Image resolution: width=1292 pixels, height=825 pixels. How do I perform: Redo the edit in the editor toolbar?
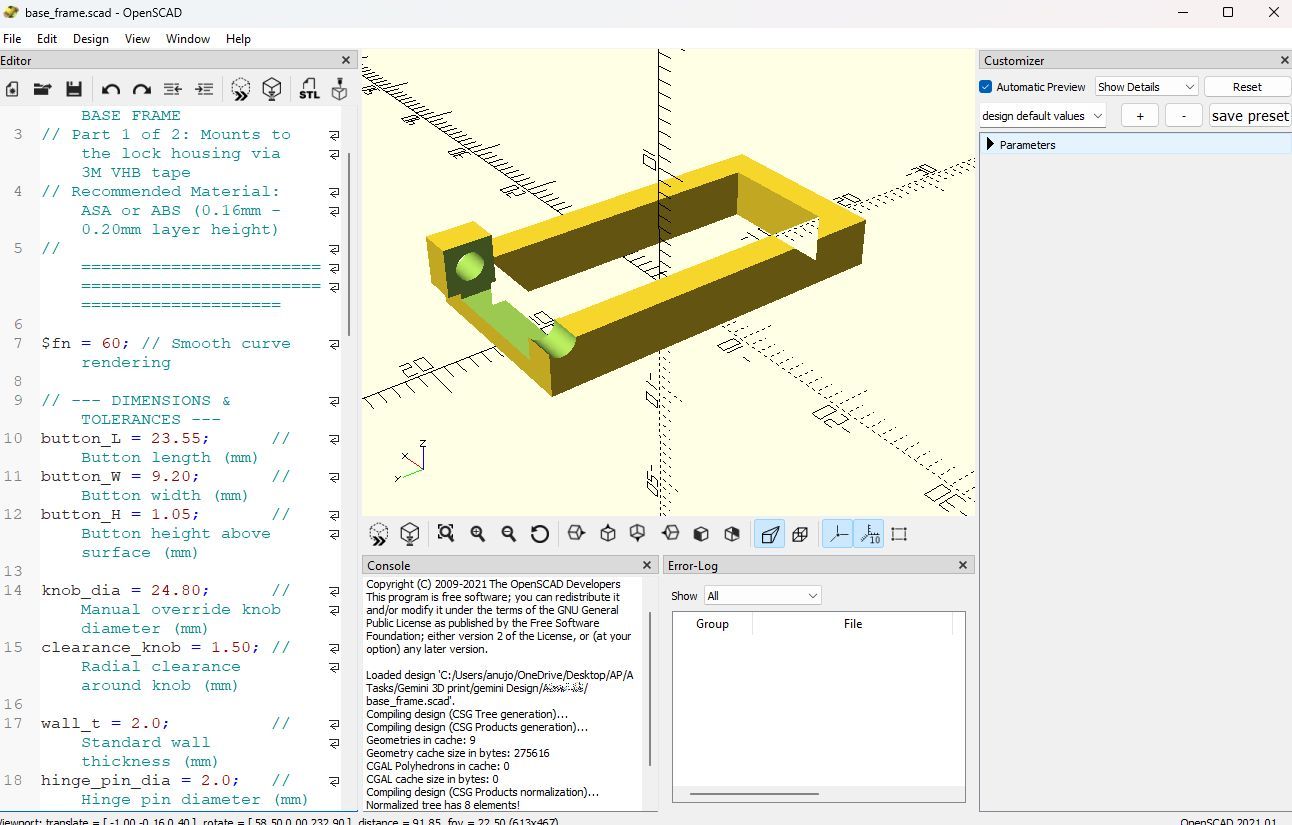pyautogui.click(x=142, y=89)
